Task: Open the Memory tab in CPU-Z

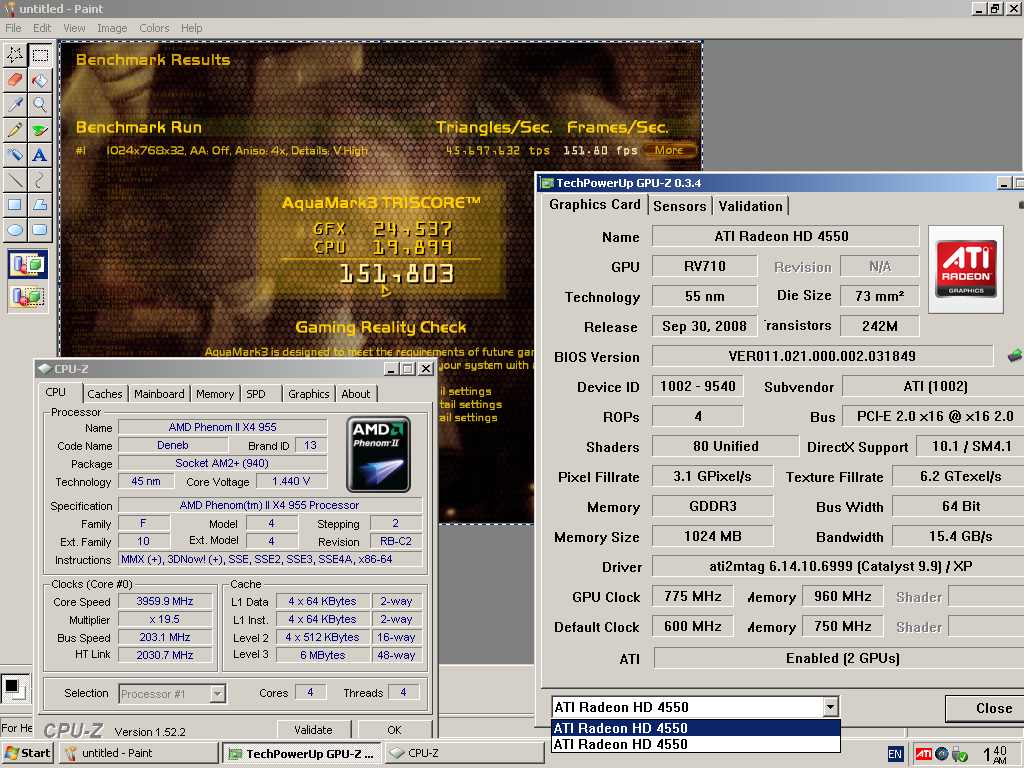Action: [214, 394]
